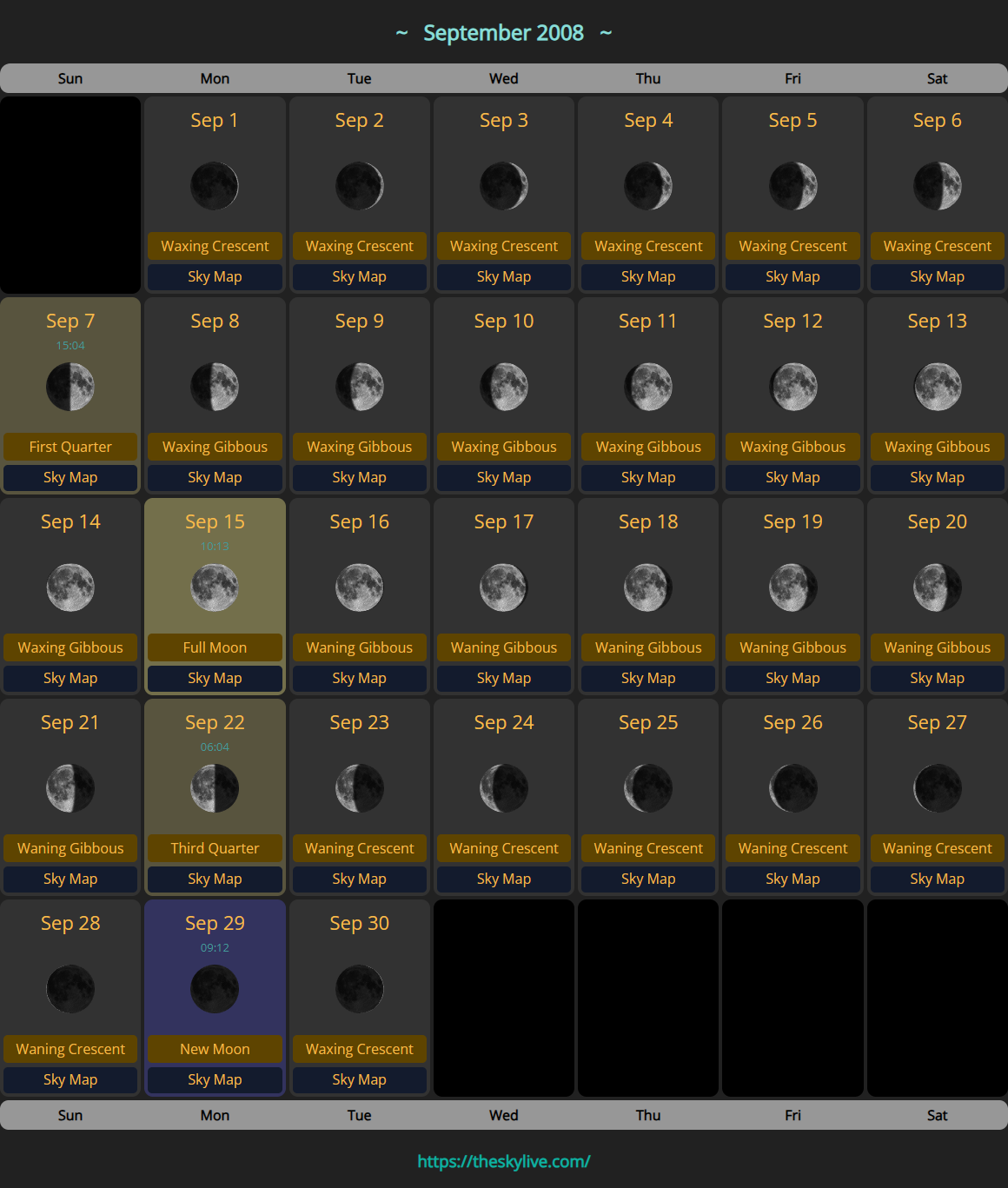This screenshot has width=1008, height=1188.
Task: Go to the next month with the right tilde
Action: pyautogui.click(x=606, y=33)
